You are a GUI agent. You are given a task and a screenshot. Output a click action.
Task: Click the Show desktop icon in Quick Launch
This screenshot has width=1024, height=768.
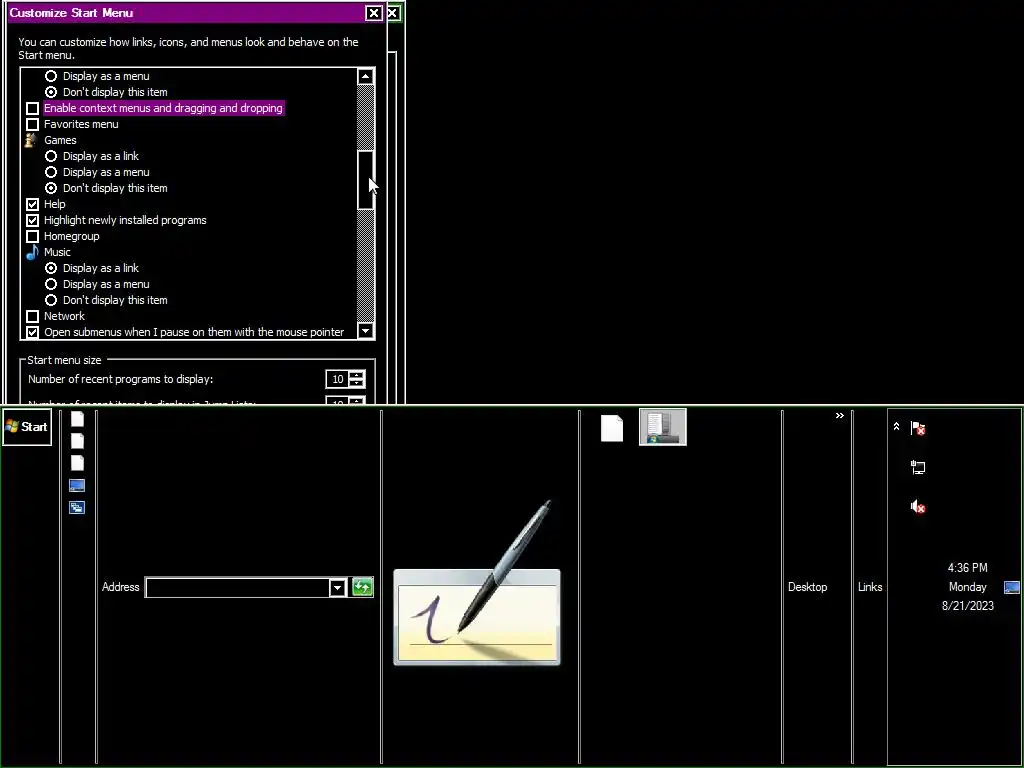[76, 485]
